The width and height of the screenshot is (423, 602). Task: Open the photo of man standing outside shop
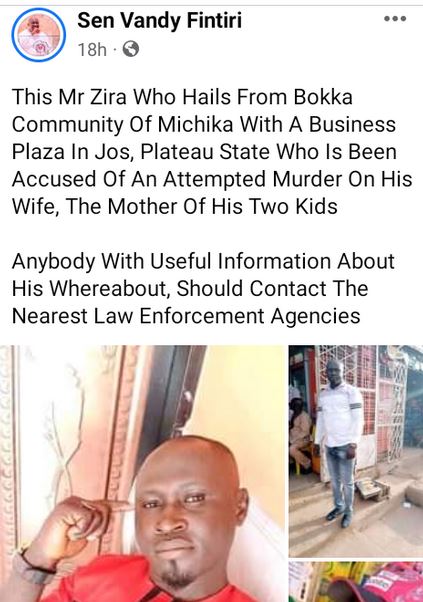(x=356, y=451)
